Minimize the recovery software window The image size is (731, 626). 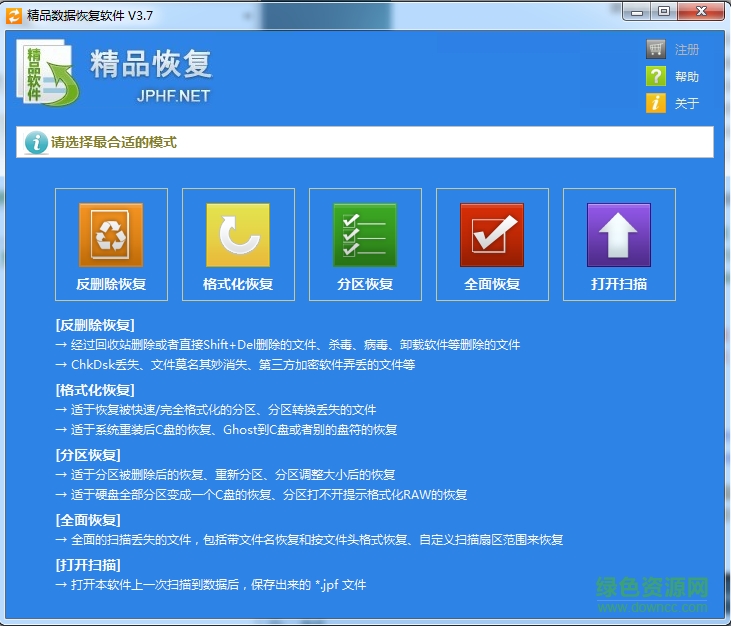pyautogui.click(x=636, y=12)
